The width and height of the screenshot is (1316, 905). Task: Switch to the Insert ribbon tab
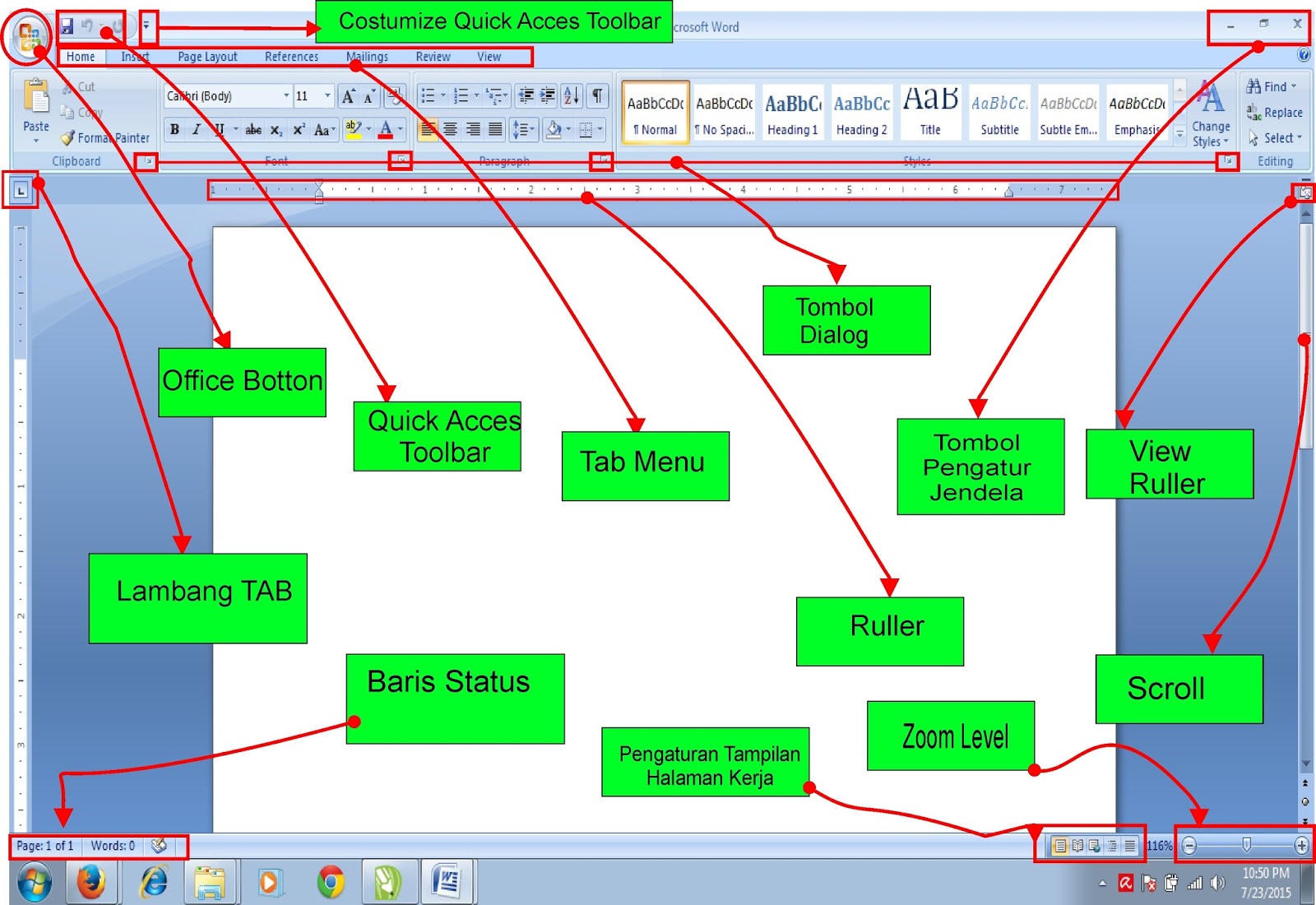[x=134, y=56]
